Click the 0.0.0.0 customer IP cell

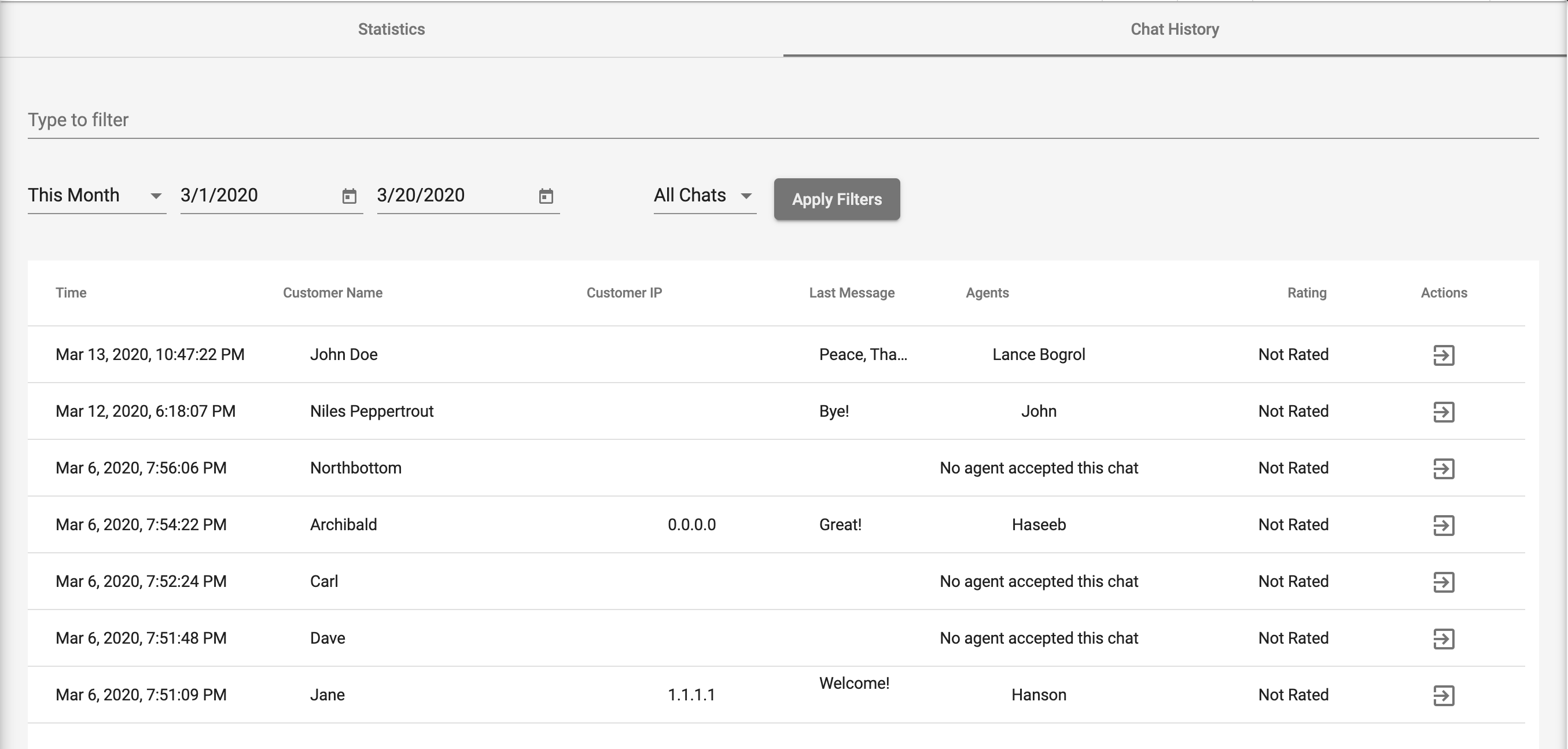click(691, 524)
